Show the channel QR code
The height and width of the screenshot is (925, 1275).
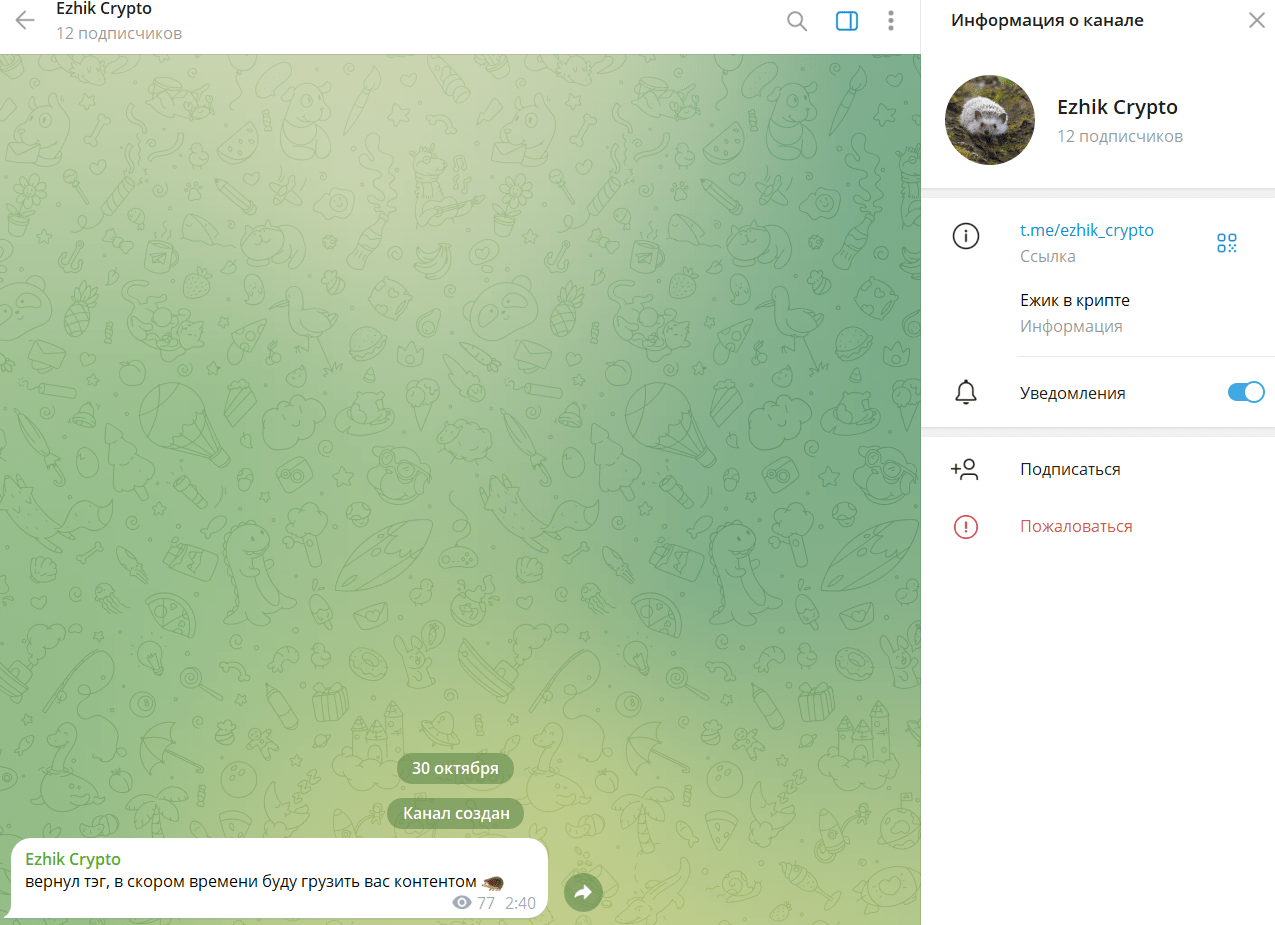(1227, 242)
